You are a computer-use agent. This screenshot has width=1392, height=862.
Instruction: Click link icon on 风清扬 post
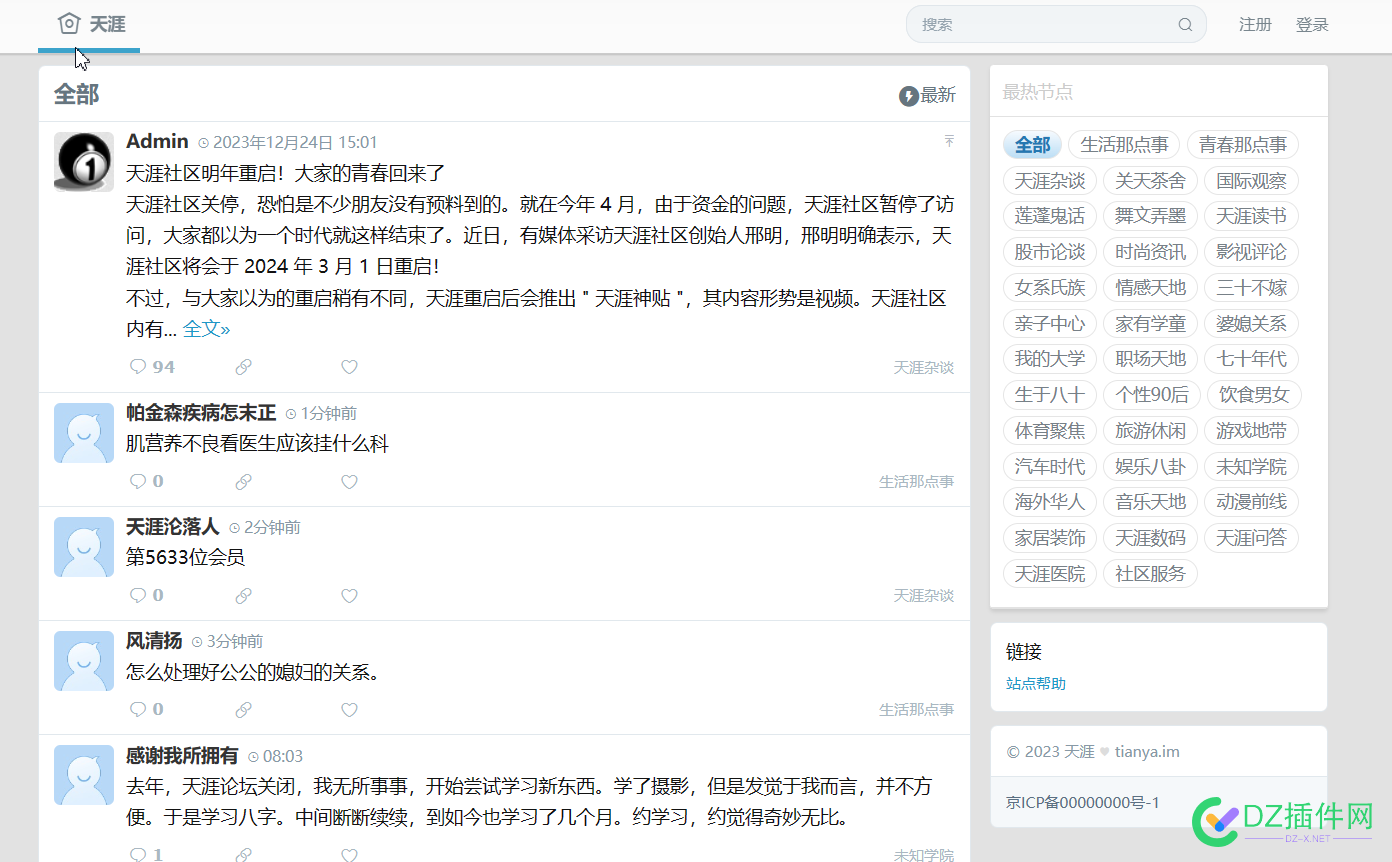(x=243, y=710)
